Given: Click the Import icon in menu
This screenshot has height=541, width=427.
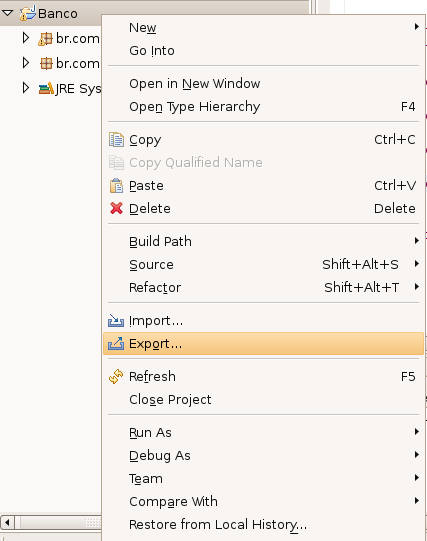Looking at the screenshot, I should click(116, 321).
